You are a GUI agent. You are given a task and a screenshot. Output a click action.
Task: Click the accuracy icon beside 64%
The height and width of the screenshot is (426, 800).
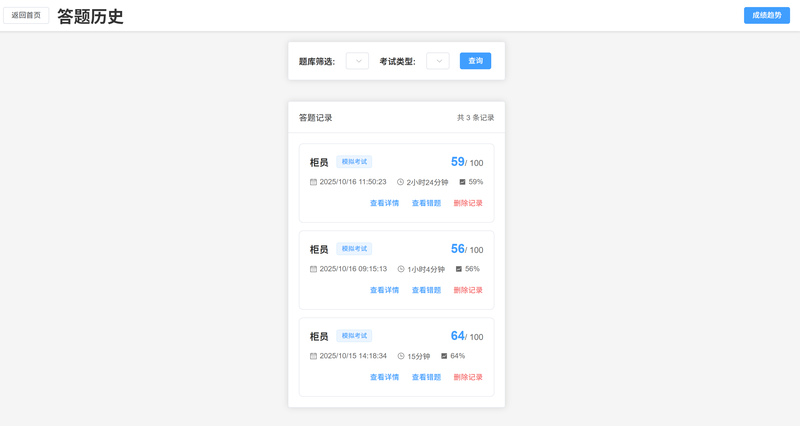click(444, 356)
